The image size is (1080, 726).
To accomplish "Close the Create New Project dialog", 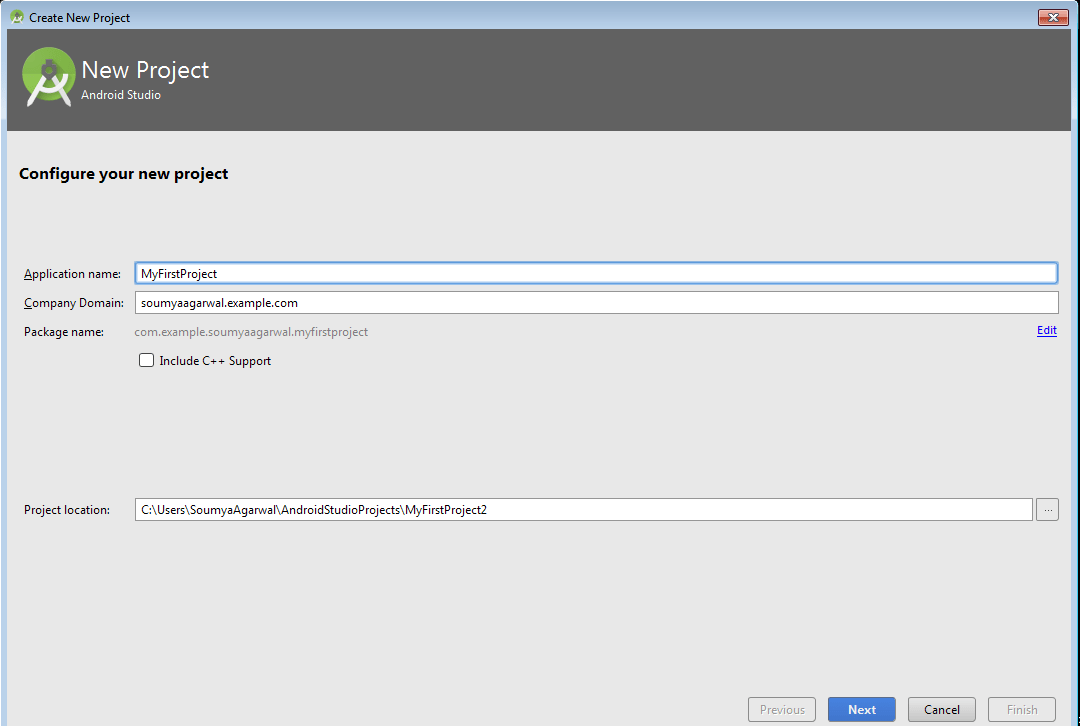I will click(1052, 17).
